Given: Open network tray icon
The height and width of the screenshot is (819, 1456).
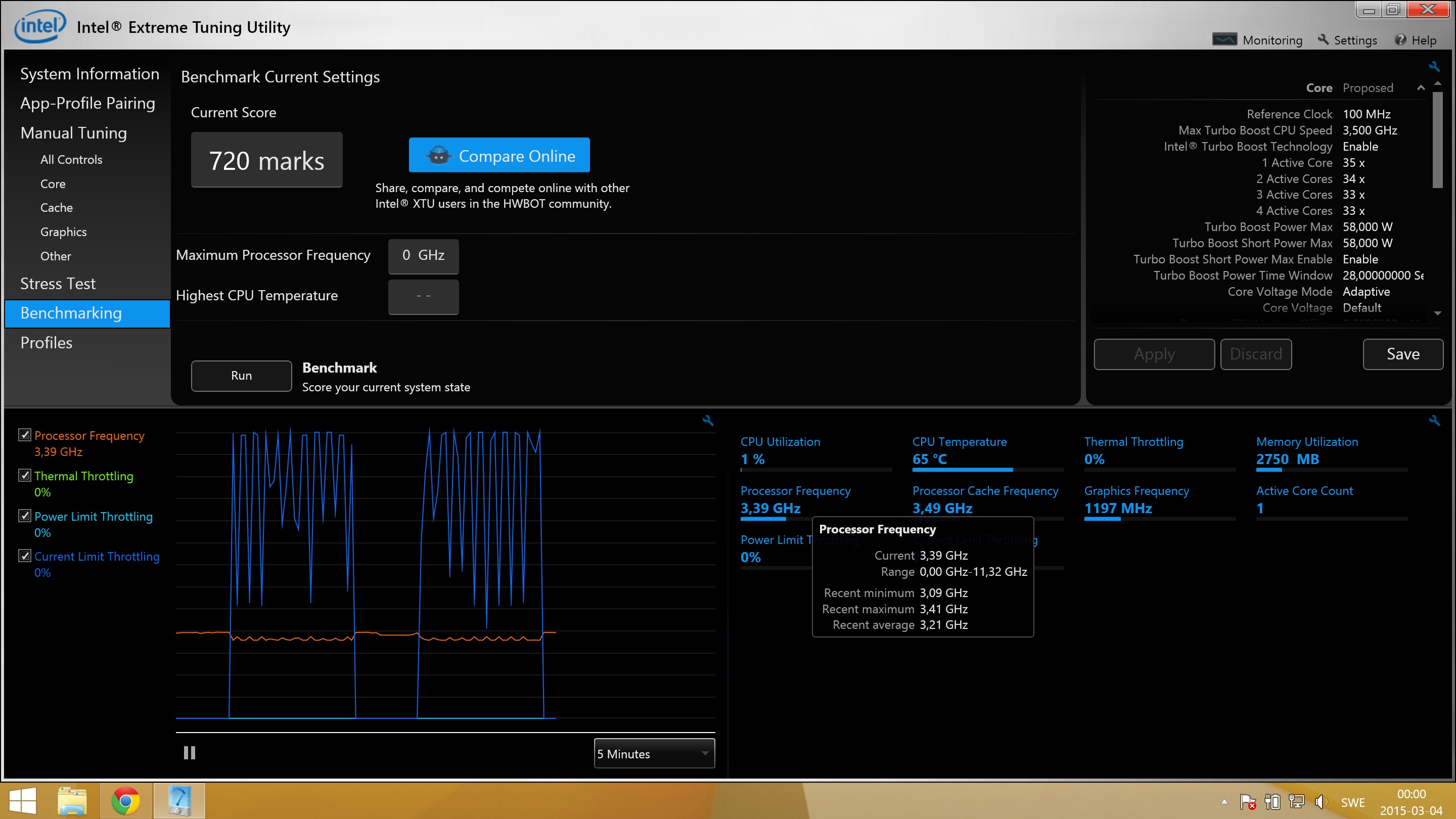Looking at the screenshot, I should (1297, 802).
